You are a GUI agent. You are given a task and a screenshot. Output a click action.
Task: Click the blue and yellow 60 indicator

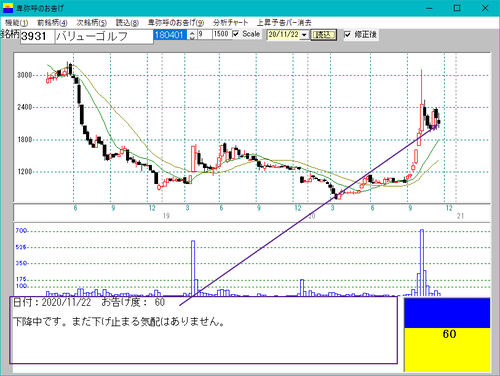pos(447,335)
